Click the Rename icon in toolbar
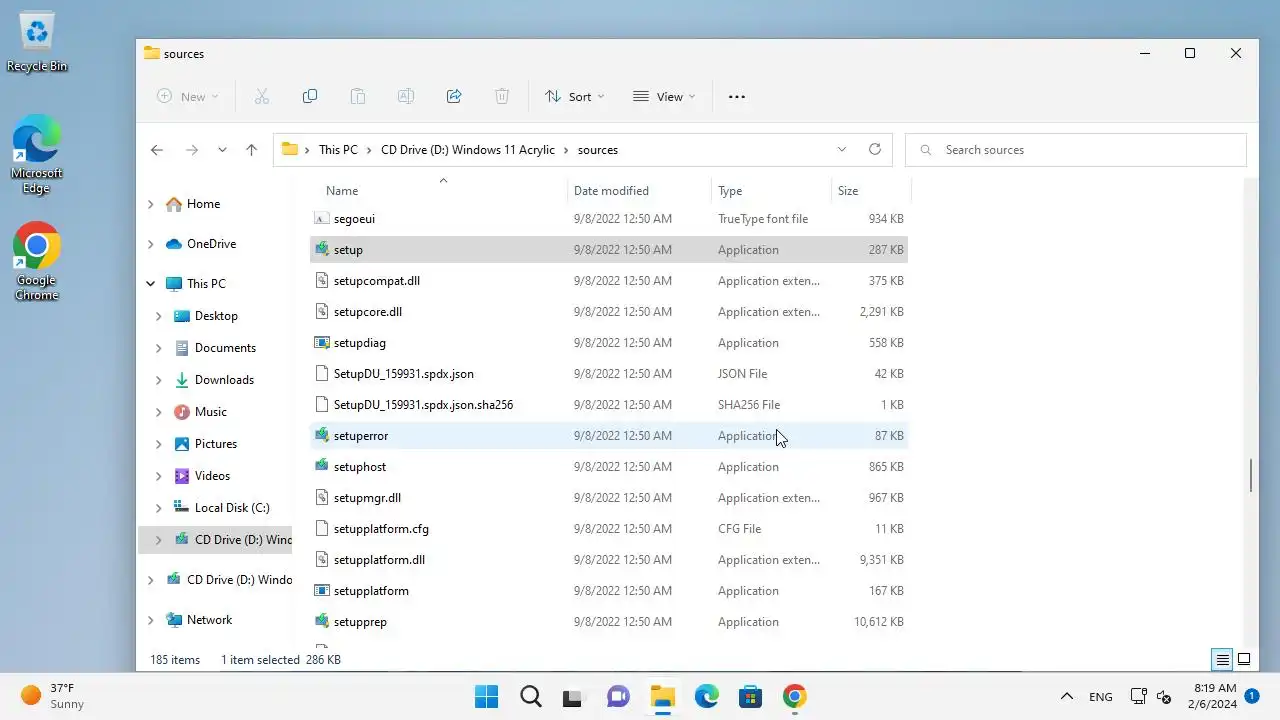 click(x=406, y=97)
